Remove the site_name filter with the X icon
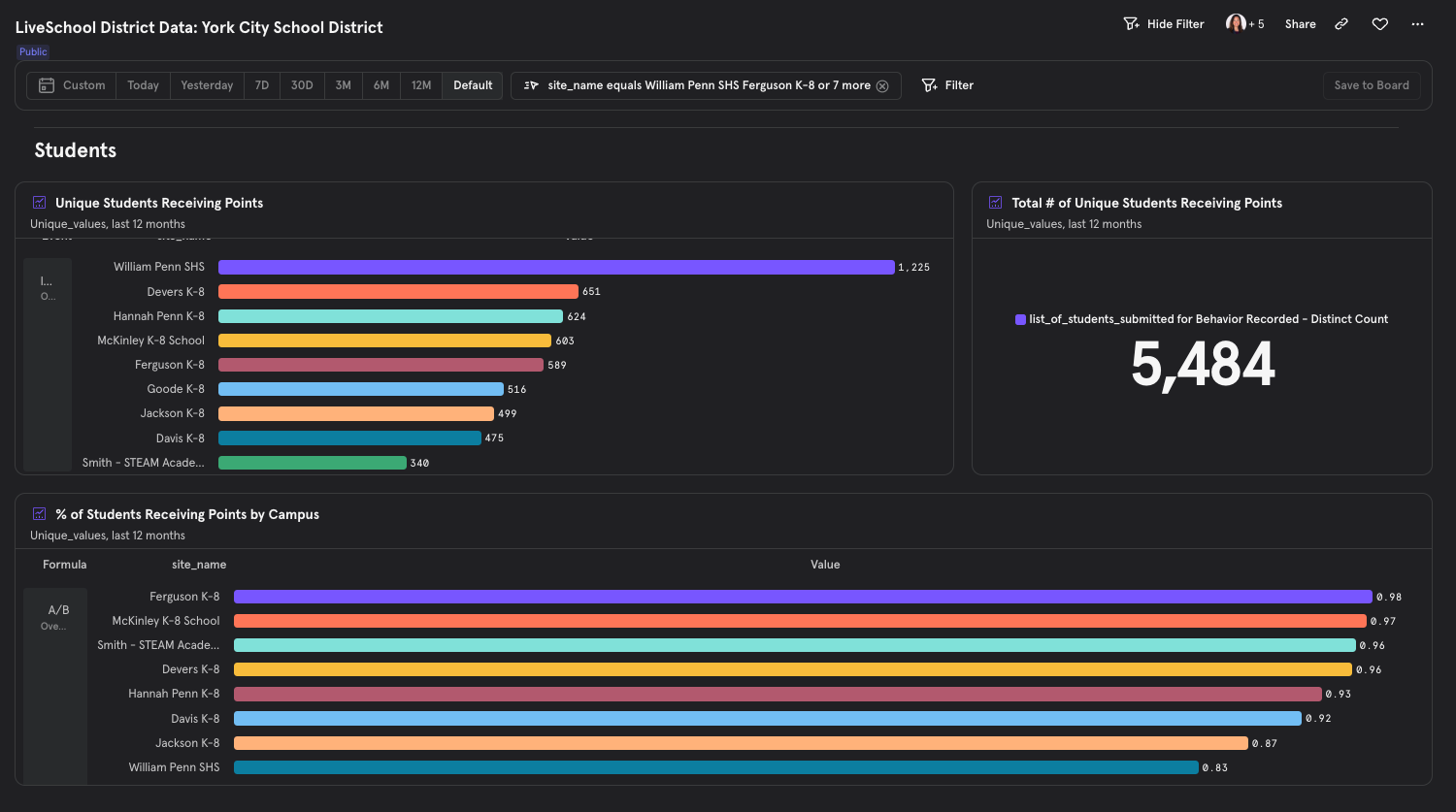The height and width of the screenshot is (812, 1456). (882, 85)
